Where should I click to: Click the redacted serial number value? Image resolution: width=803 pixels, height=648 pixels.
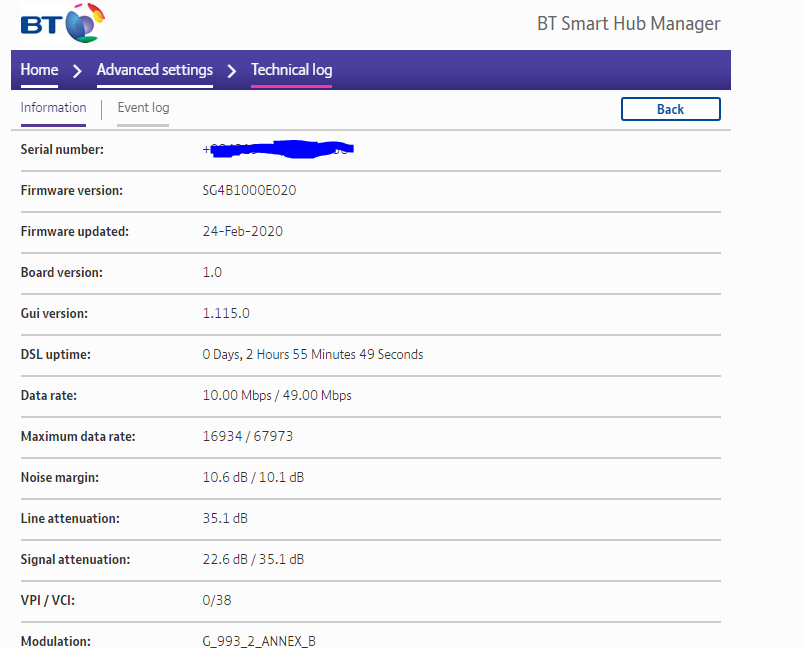coord(279,150)
